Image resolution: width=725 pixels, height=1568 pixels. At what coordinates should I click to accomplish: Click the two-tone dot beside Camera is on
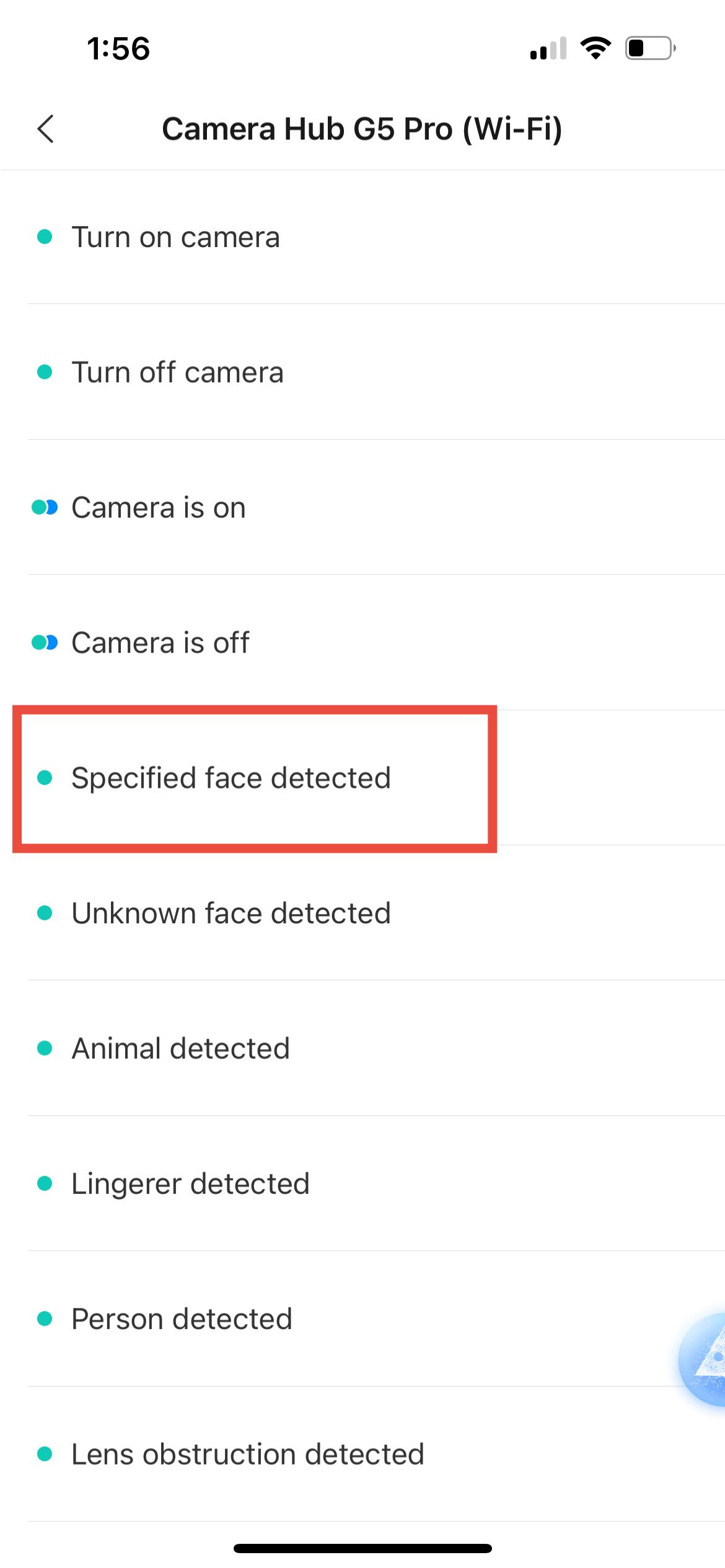45,508
